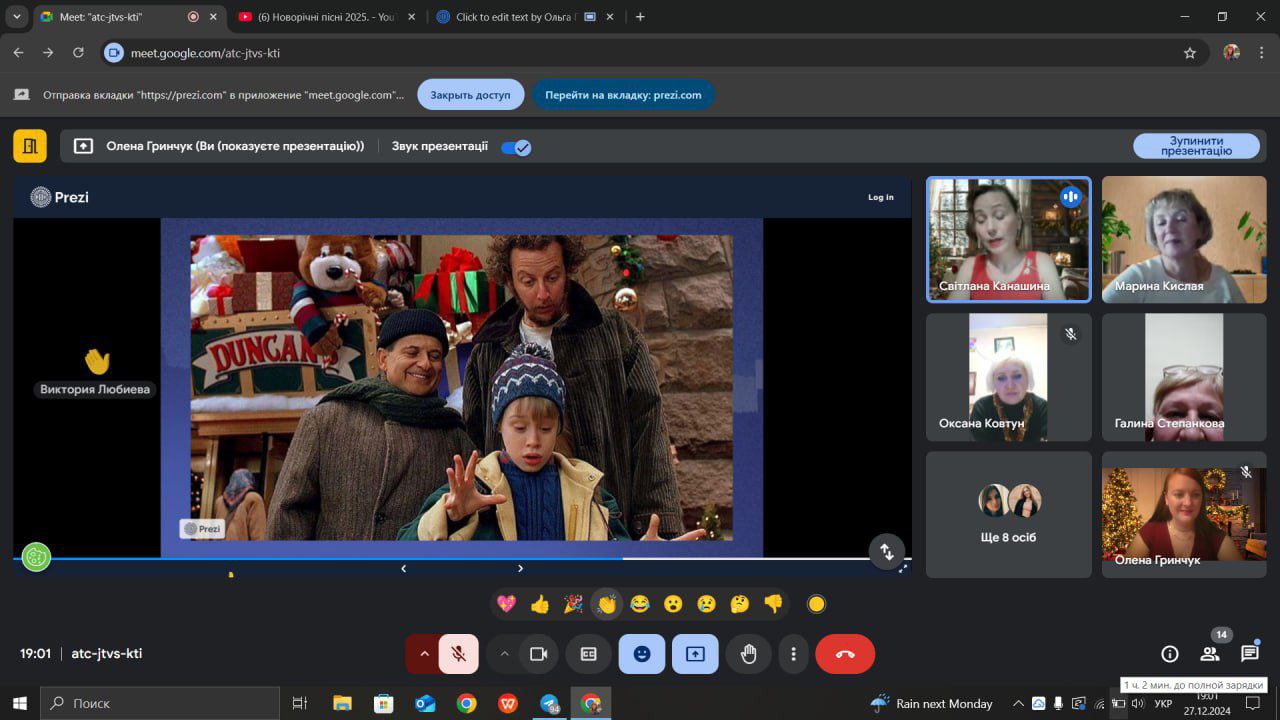Open meeting details info icon

[x=1169, y=654]
